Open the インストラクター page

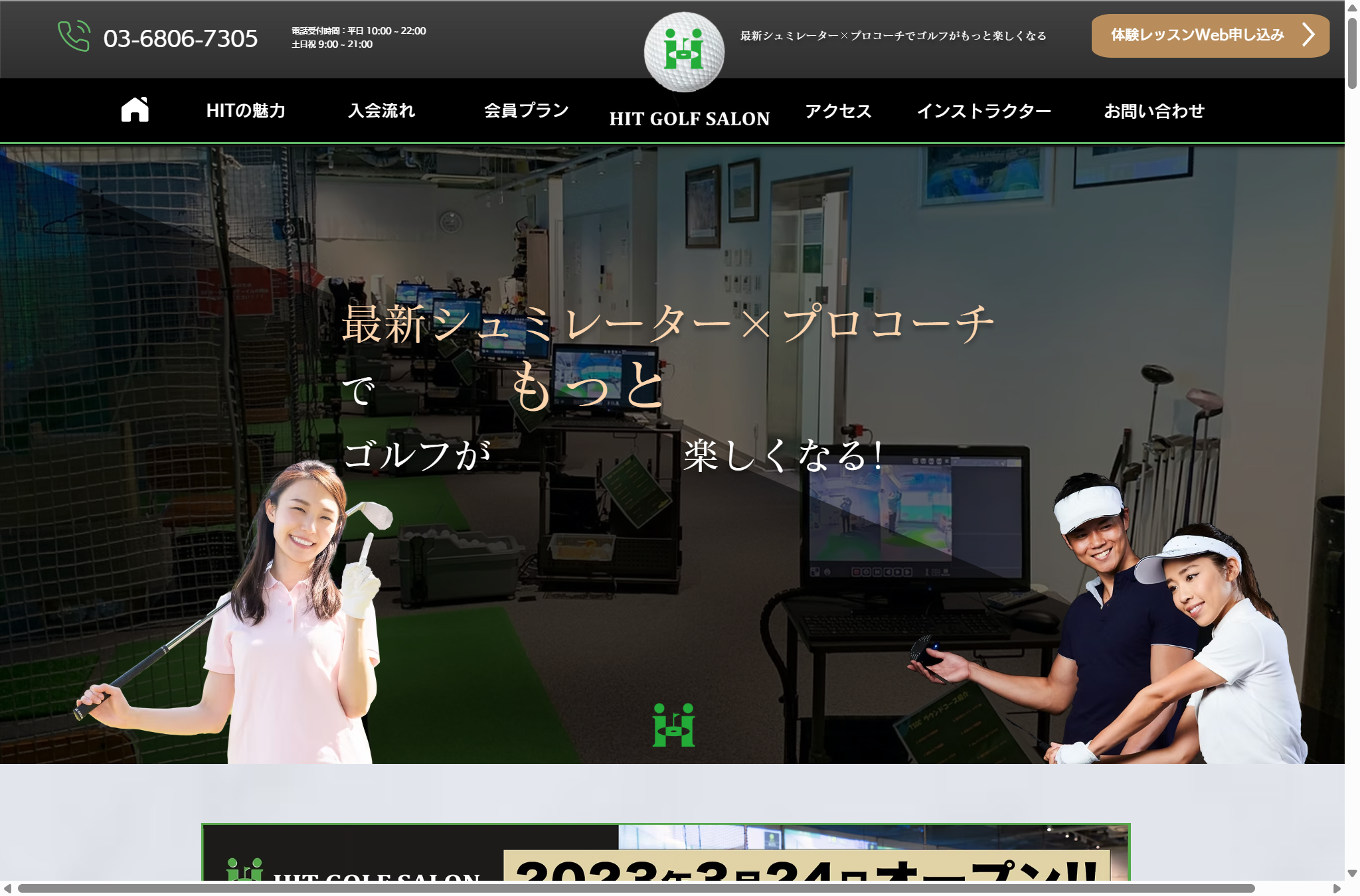[983, 111]
